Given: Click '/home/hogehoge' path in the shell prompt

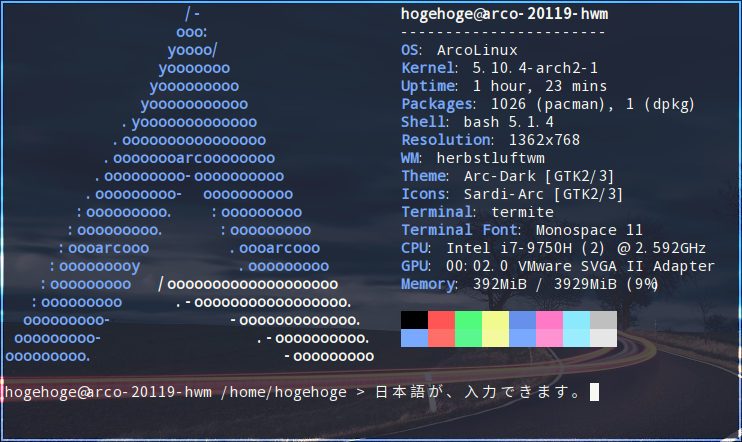Looking at the screenshot, I should (x=283, y=392).
